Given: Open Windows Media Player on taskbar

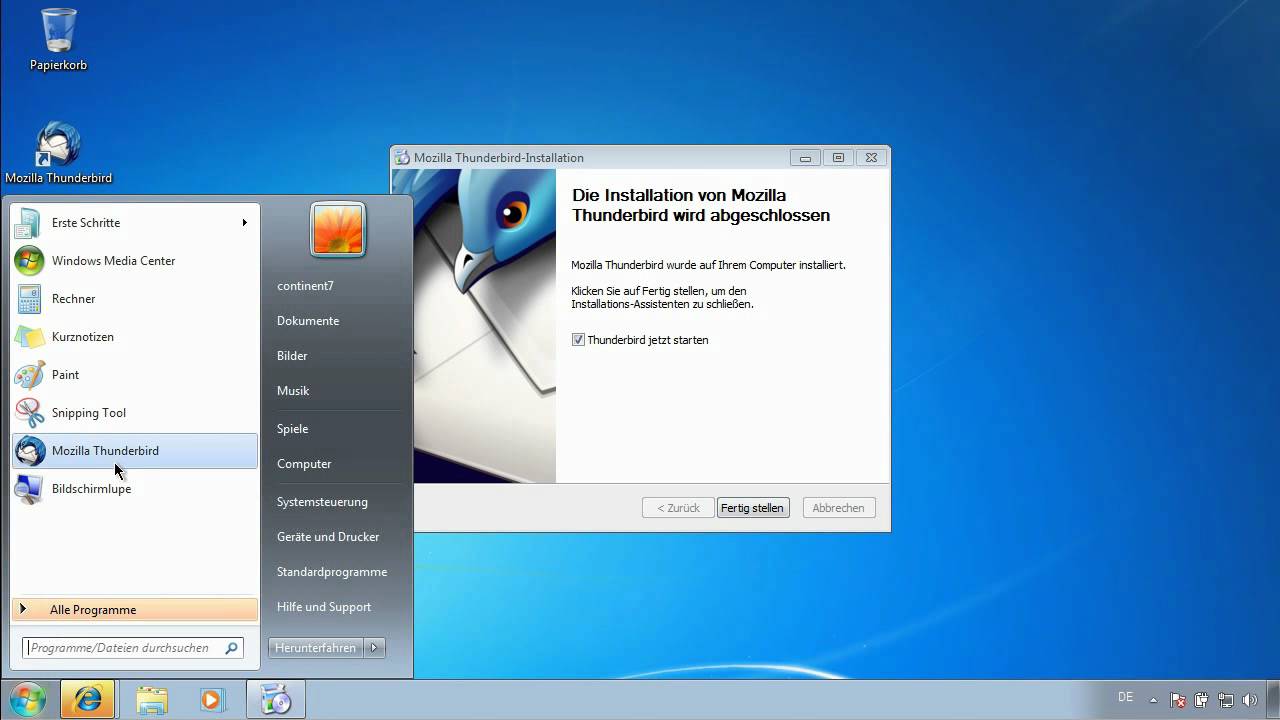Looking at the screenshot, I should [213, 700].
